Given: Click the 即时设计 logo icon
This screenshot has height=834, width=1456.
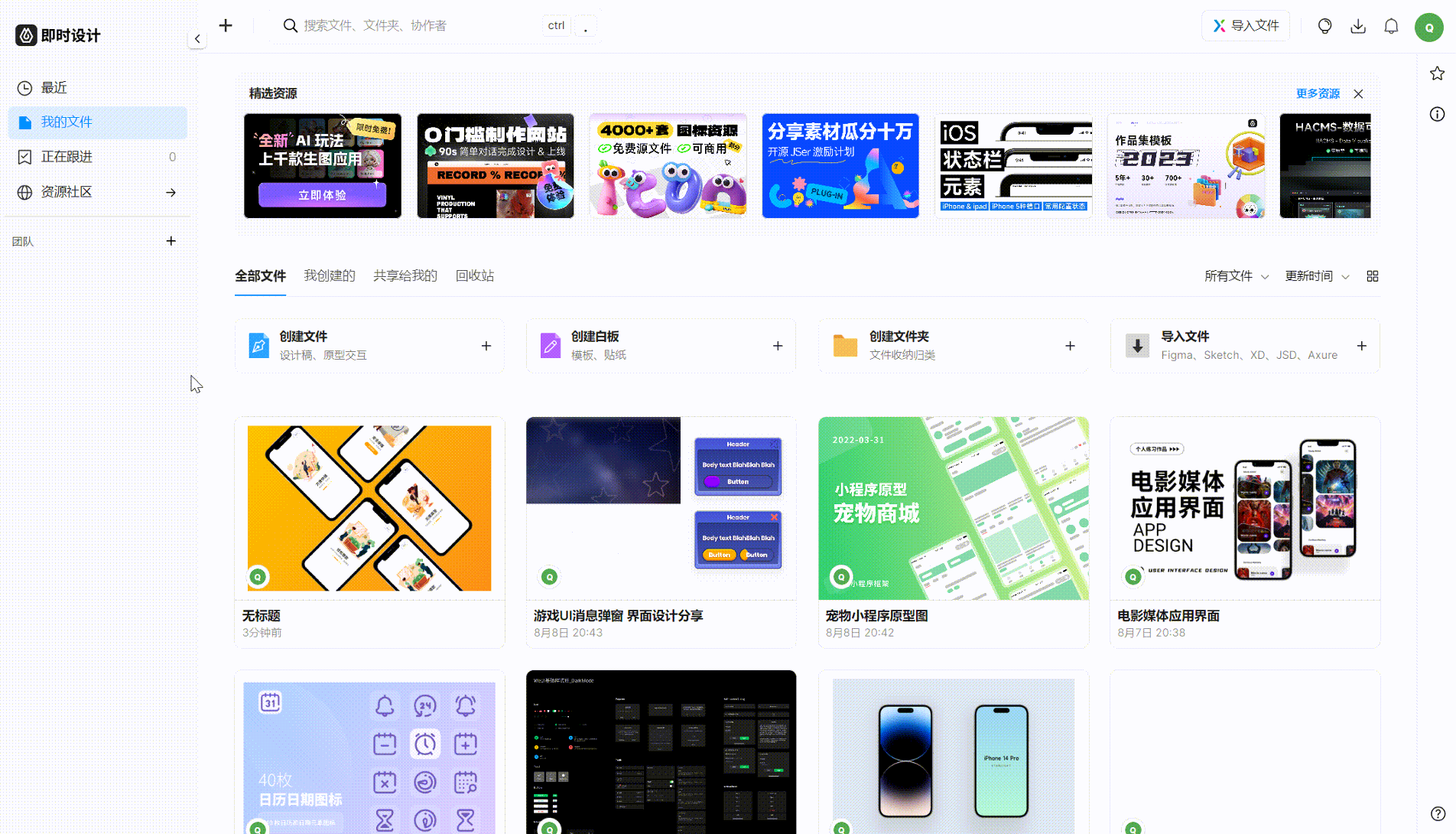Looking at the screenshot, I should click(x=26, y=35).
